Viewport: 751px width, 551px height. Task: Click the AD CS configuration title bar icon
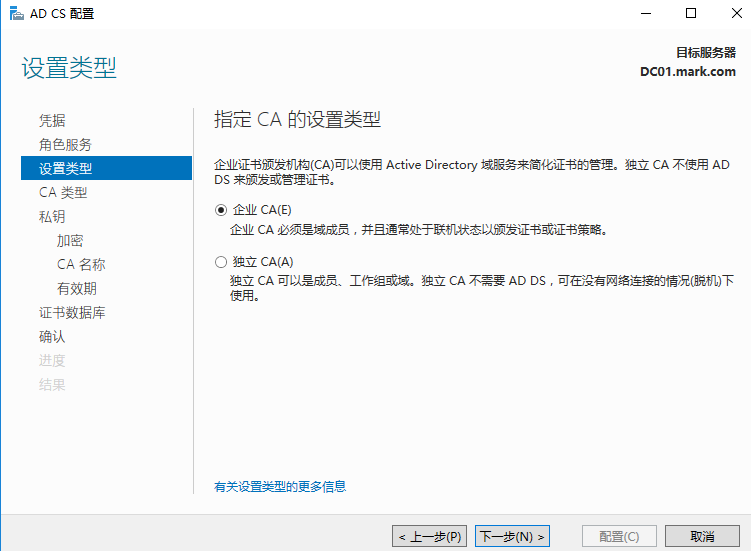coord(16,13)
